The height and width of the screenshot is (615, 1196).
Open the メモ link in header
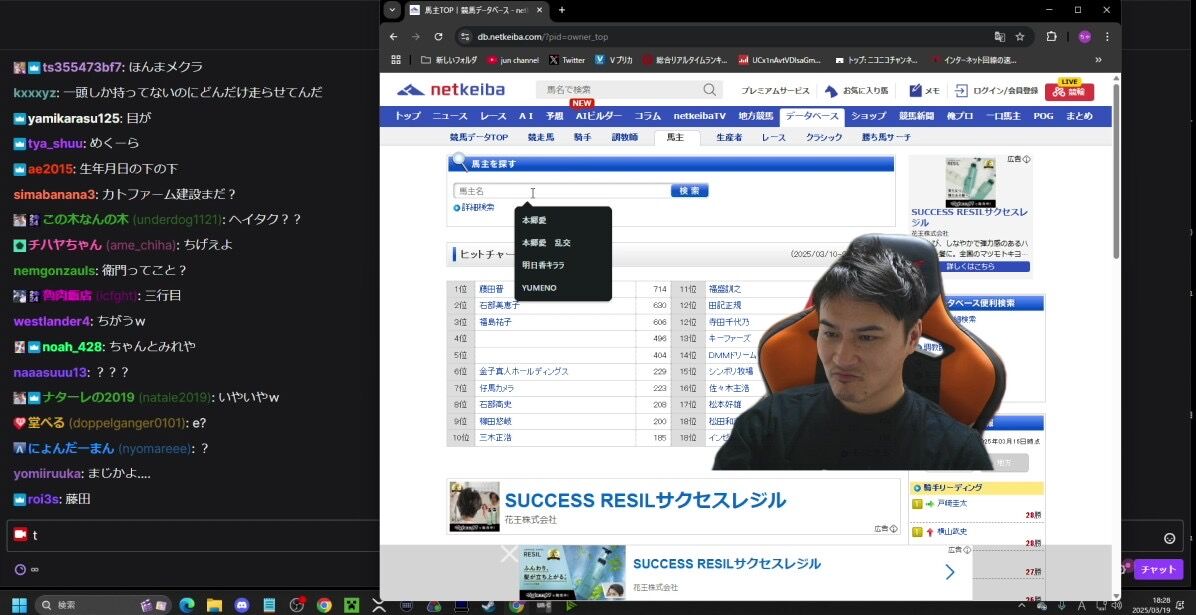point(924,91)
